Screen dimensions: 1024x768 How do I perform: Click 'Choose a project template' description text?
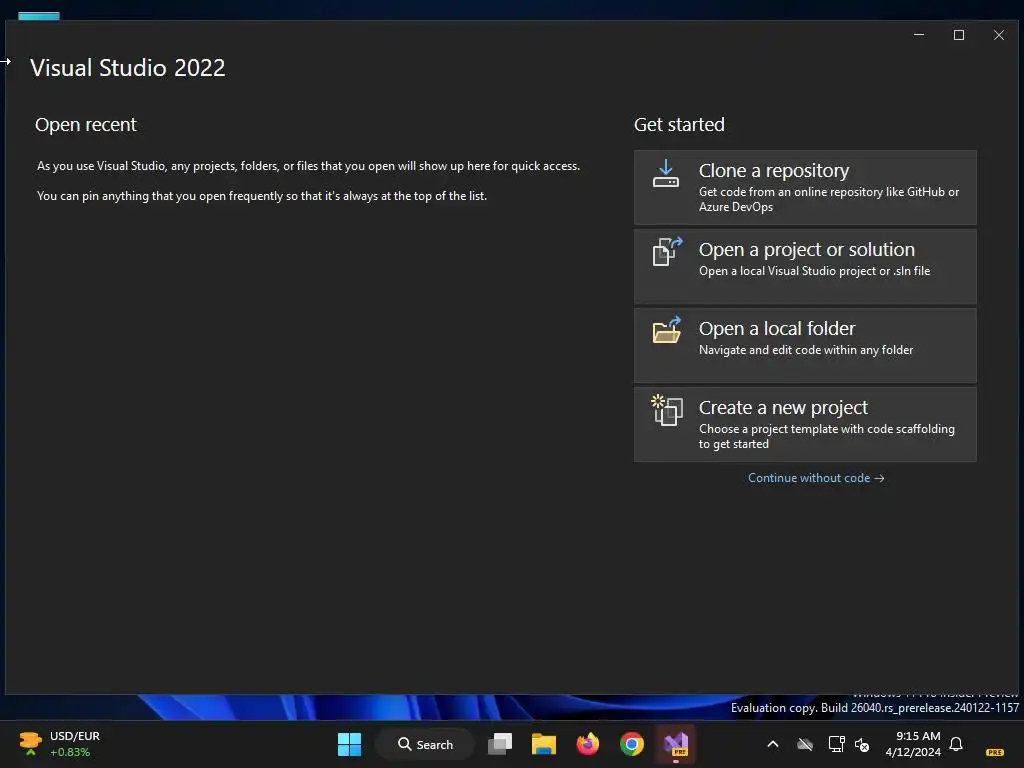click(x=827, y=436)
